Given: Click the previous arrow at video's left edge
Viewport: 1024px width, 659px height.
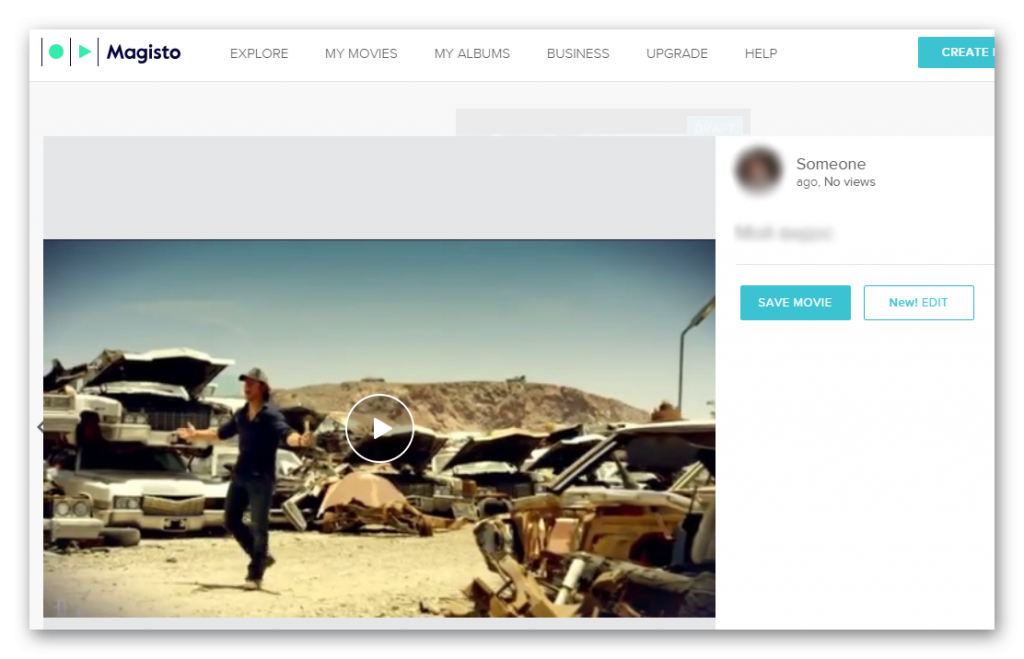Looking at the screenshot, I should point(40,428).
